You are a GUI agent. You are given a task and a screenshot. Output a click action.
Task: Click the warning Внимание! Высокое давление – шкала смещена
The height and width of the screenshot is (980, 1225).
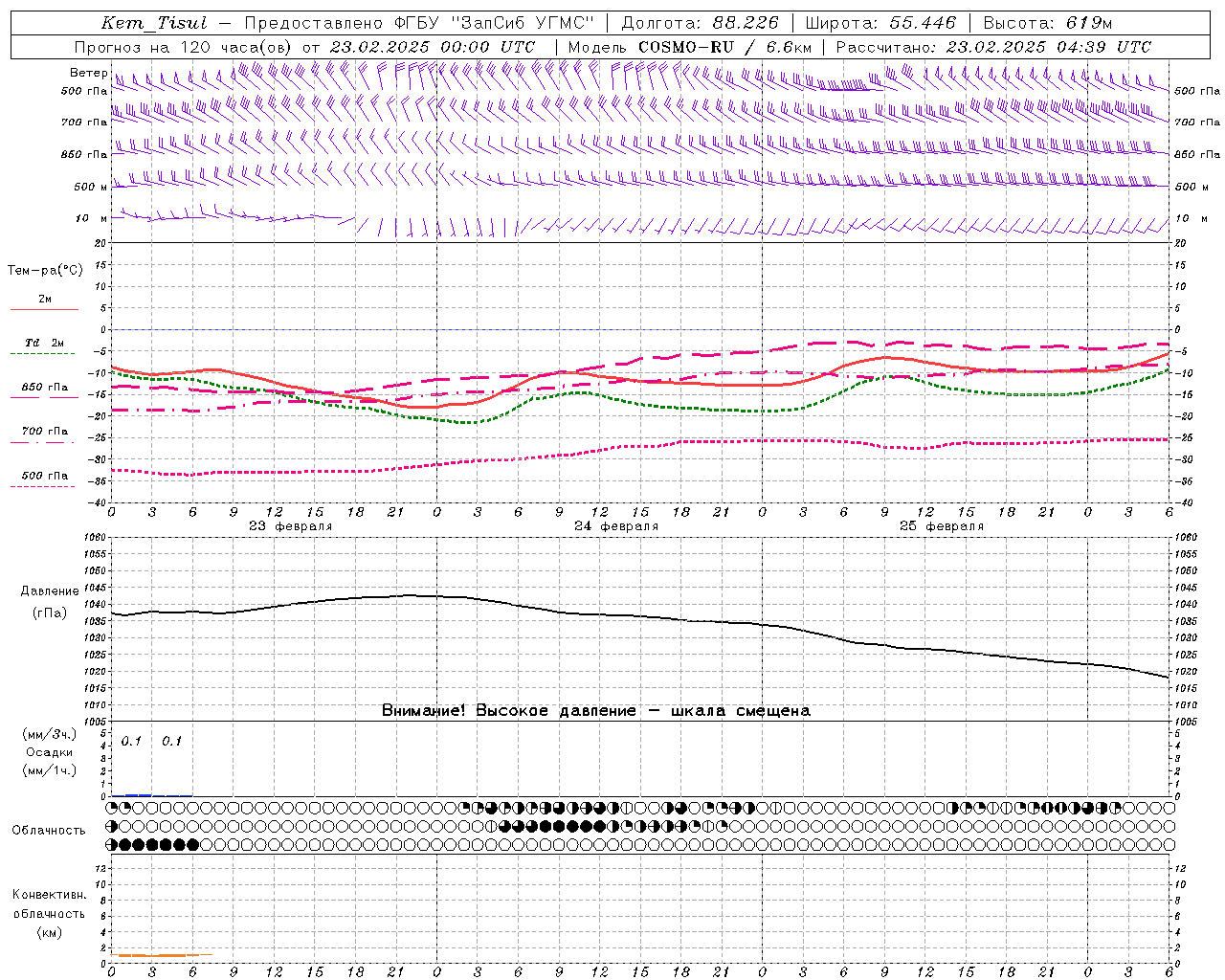tap(596, 711)
